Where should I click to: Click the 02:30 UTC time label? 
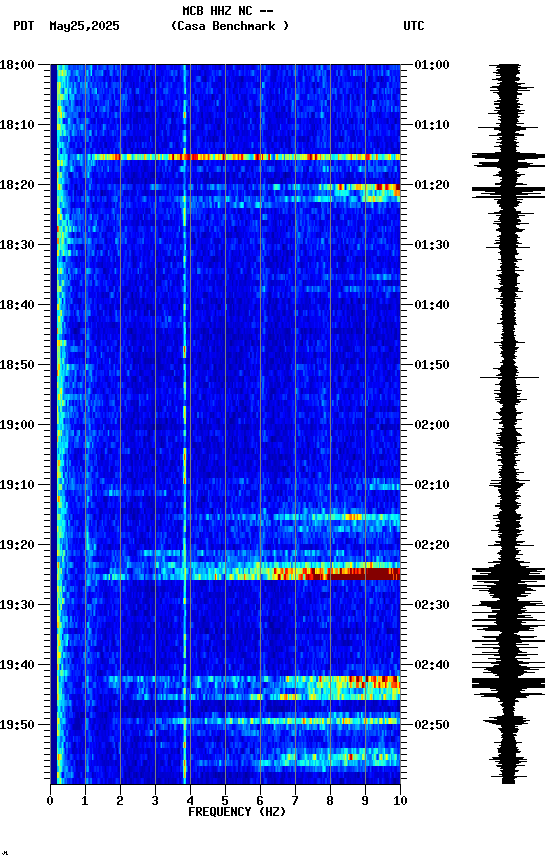pos(432,606)
